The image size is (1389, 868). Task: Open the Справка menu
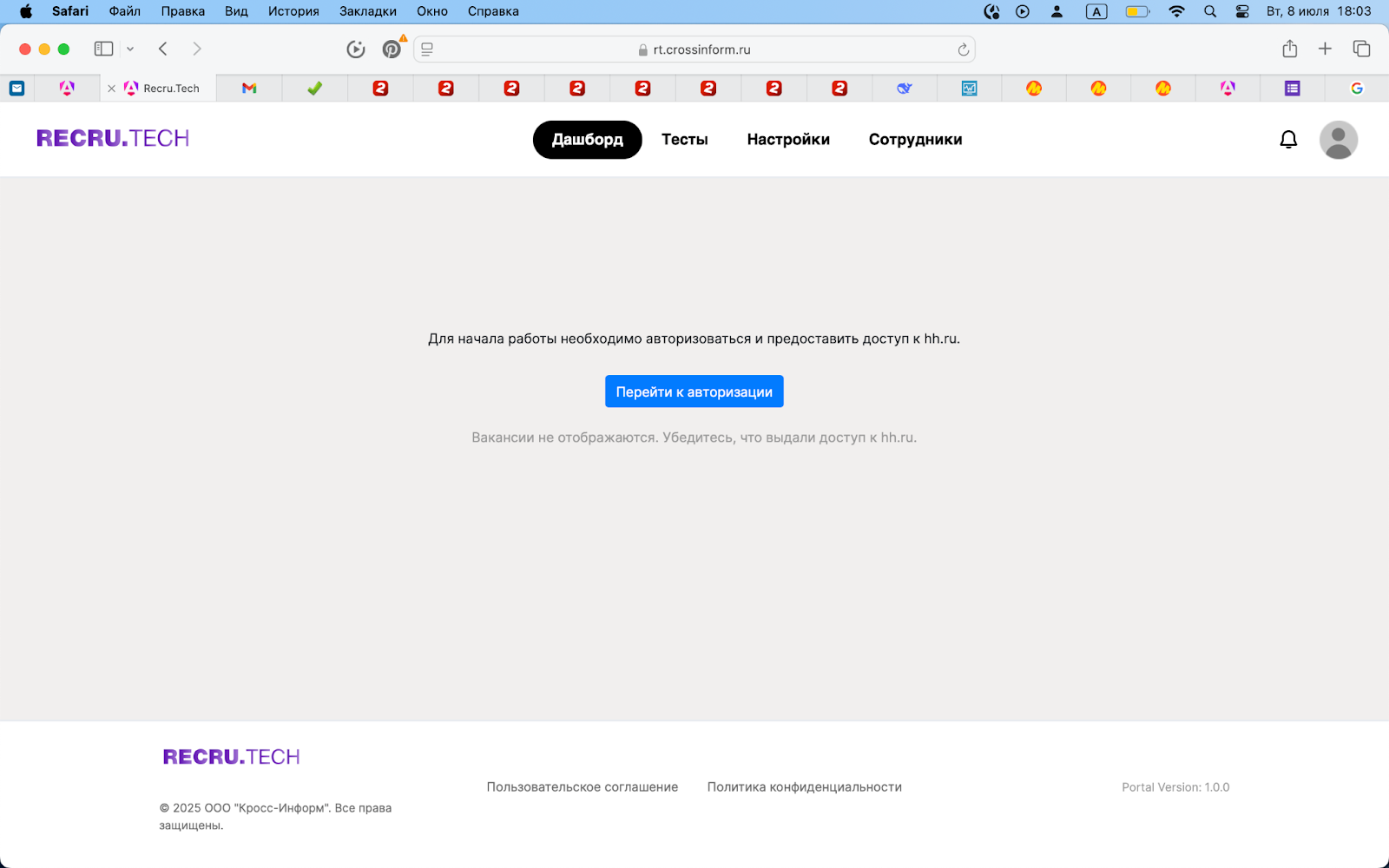click(493, 11)
